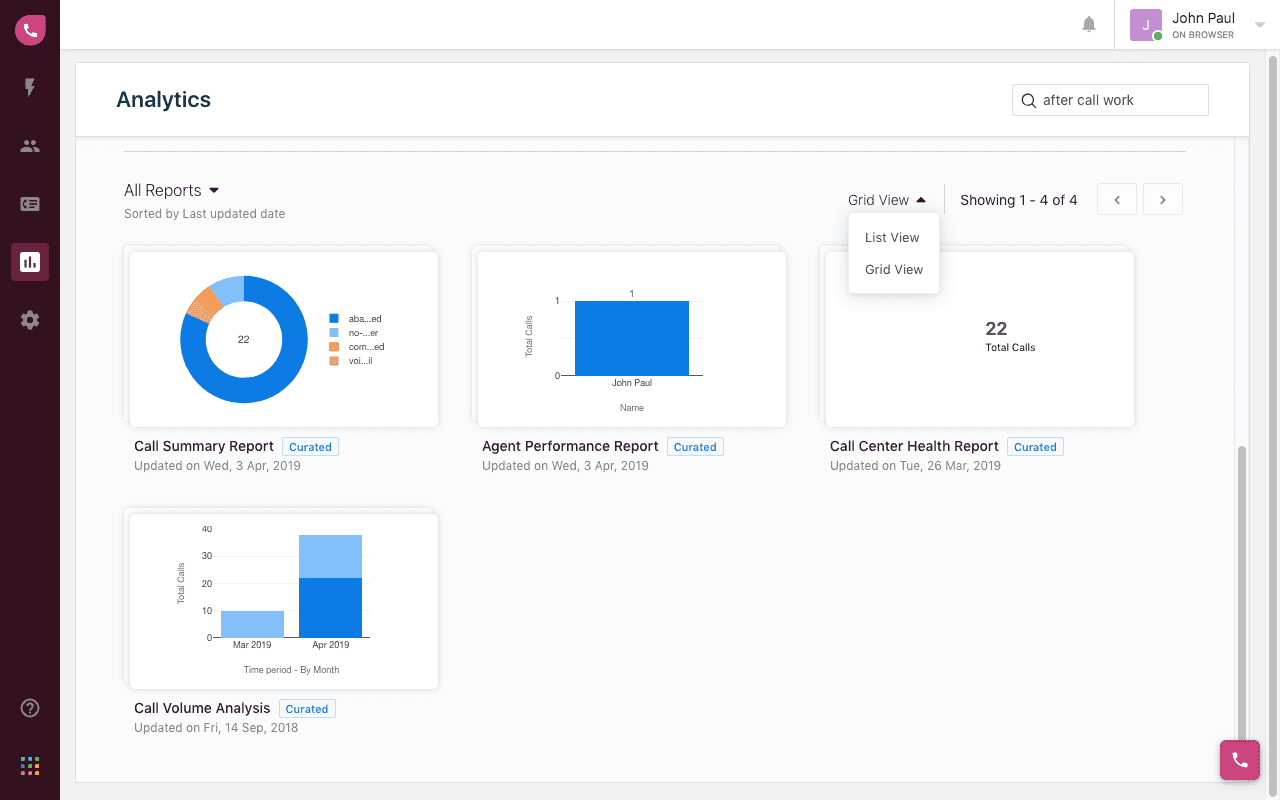
Task: Collapse the Grid View dropdown
Action: (x=887, y=200)
